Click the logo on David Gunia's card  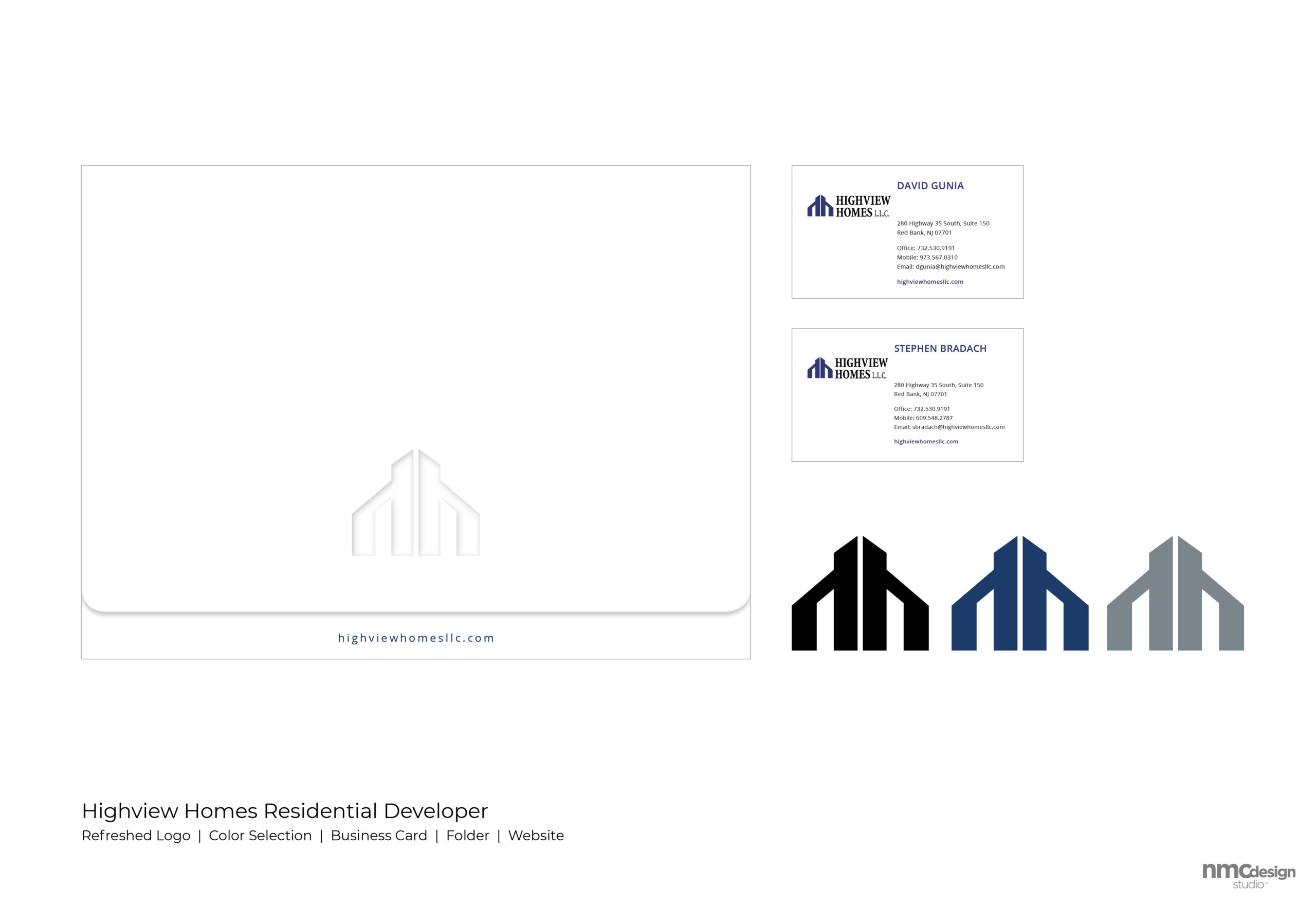848,206
